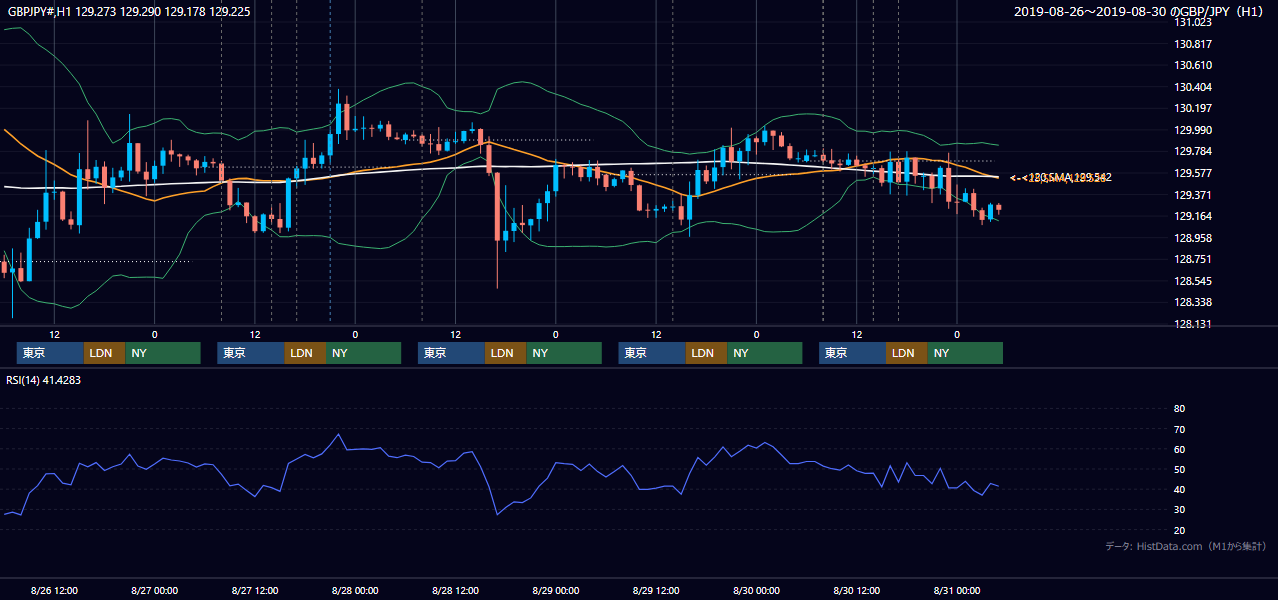Screen dimensions: 1278x600
Task: Click the RSI 30 level label
Action: pyautogui.click(x=1179, y=510)
